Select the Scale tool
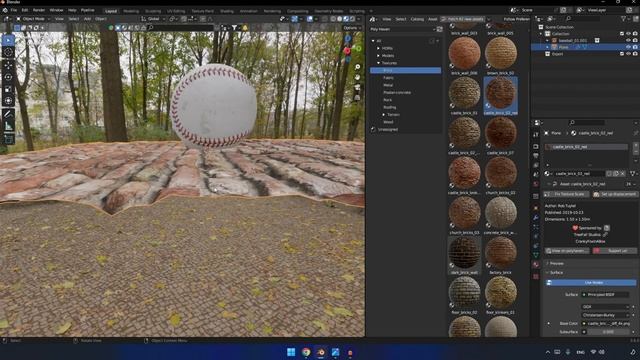640x360 pixels. 8,89
